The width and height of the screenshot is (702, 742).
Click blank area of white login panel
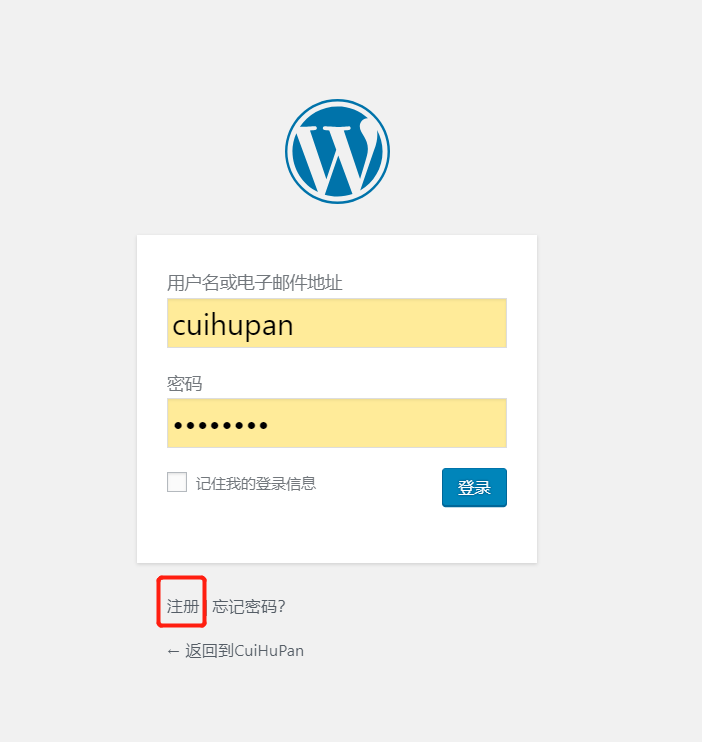[x=337, y=535]
